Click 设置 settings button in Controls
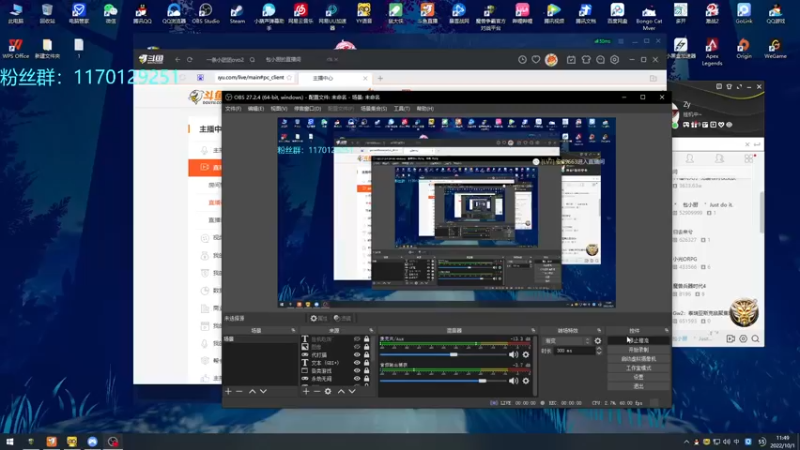The width and height of the screenshot is (800, 450). point(638,377)
